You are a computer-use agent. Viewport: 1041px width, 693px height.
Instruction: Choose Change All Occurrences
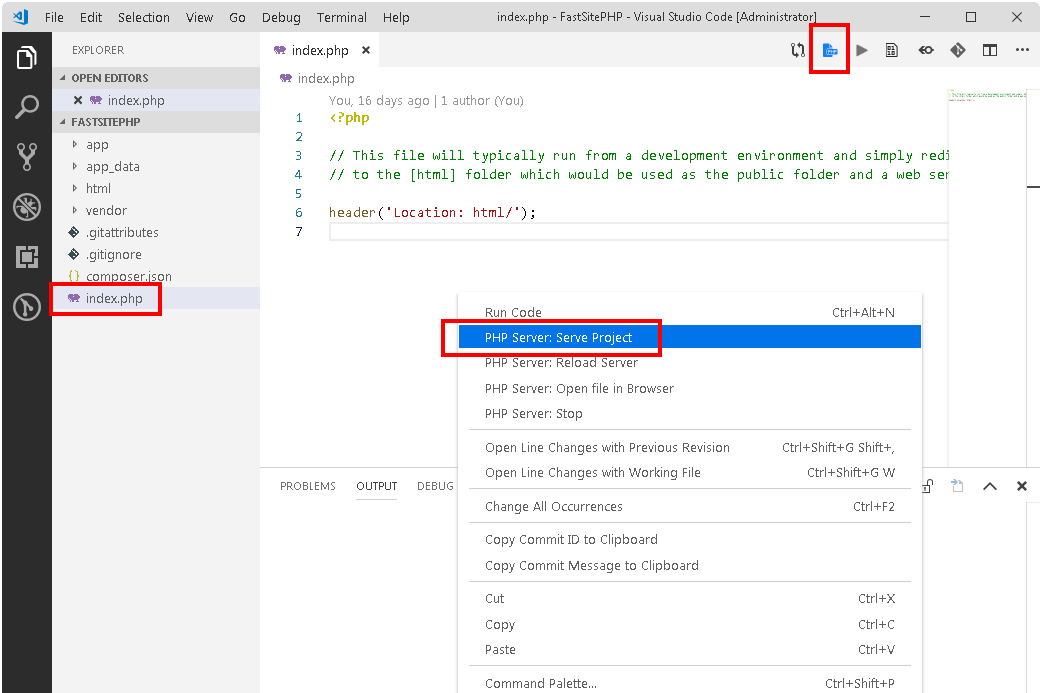click(x=689, y=506)
